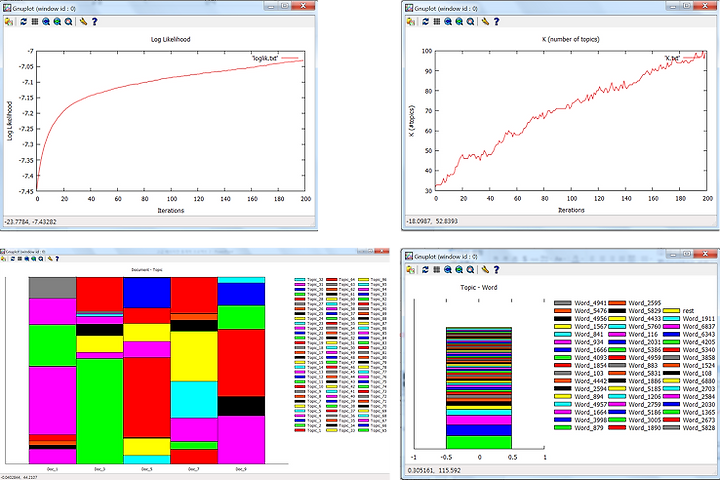This screenshot has height=480, width=720.
Task: Toggle grid in the K number of topics window
Action: coord(437,22)
